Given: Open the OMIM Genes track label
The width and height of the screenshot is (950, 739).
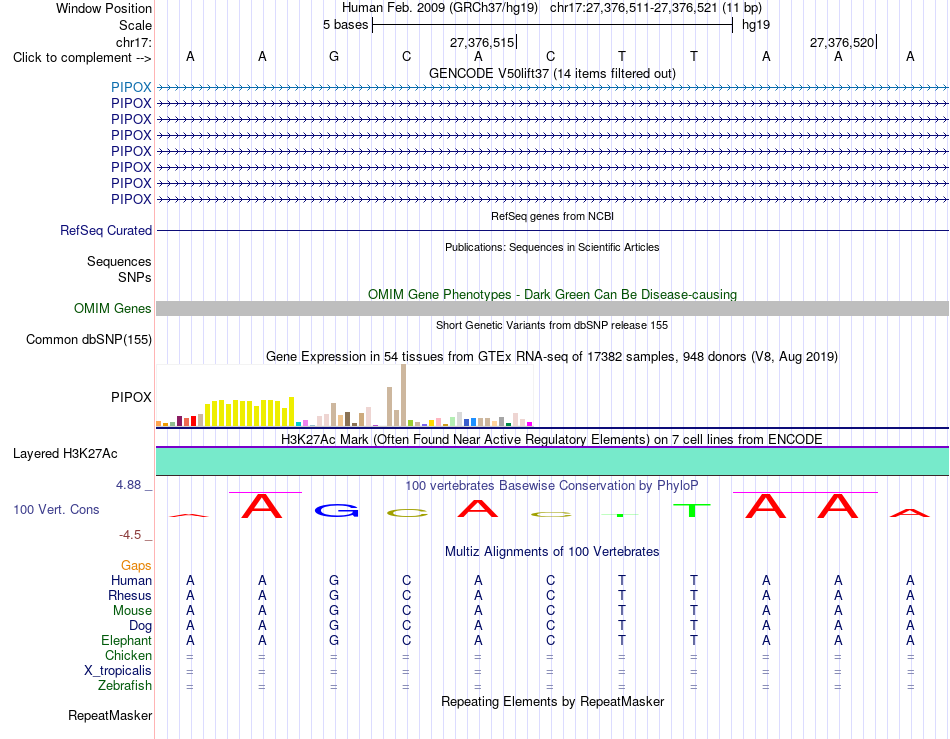Looking at the screenshot, I should tap(112, 308).
